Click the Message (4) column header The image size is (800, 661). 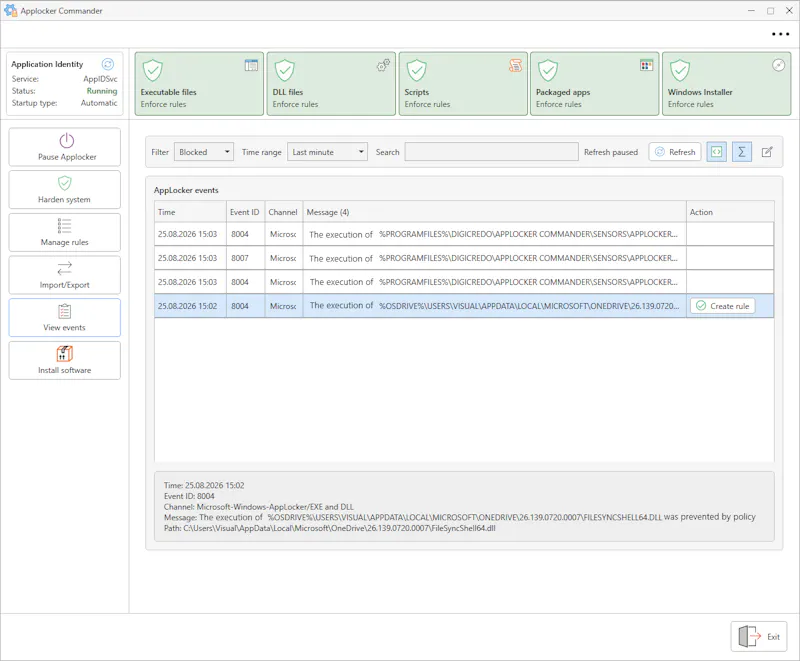pos(494,212)
